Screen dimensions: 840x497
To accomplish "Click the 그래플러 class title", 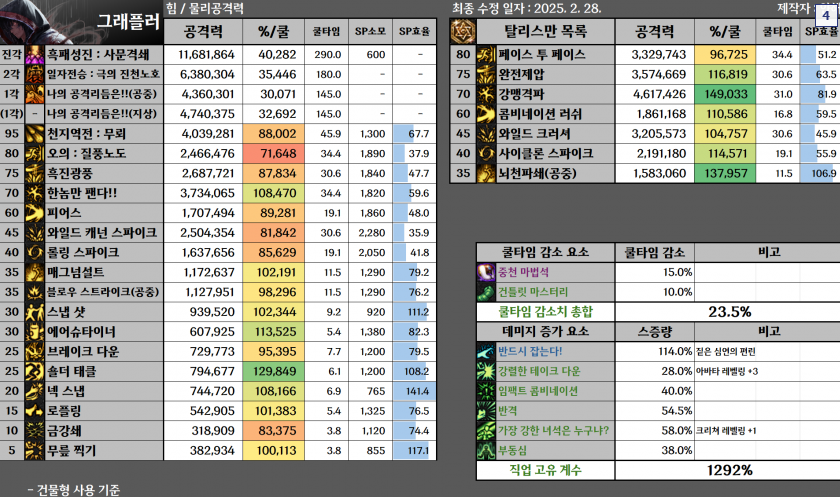I will pyautogui.click(x=127, y=20).
